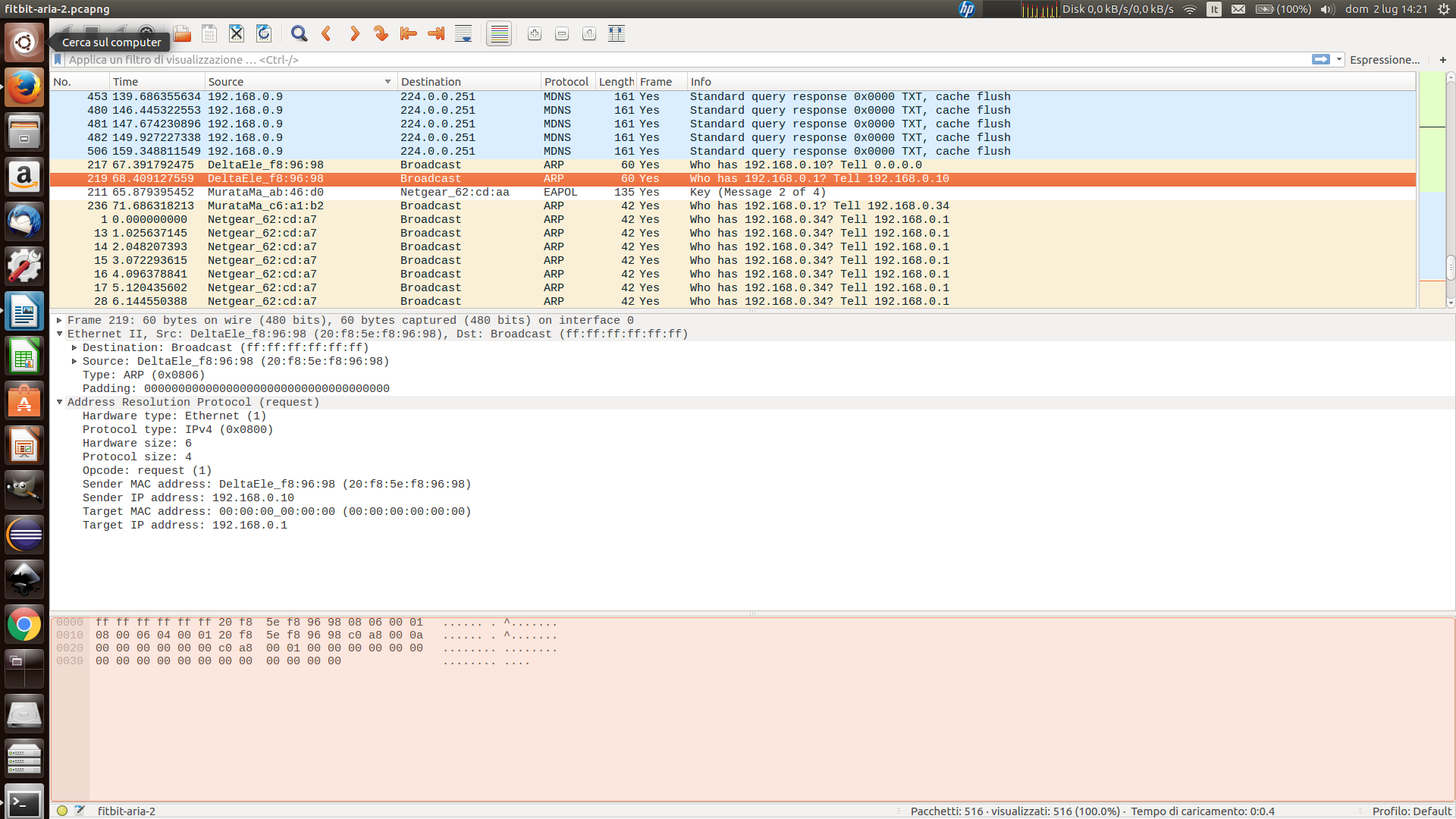The height and width of the screenshot is (819, 1456).
Task: Select packet No. column header to sort
Action: tap(79, 81)
